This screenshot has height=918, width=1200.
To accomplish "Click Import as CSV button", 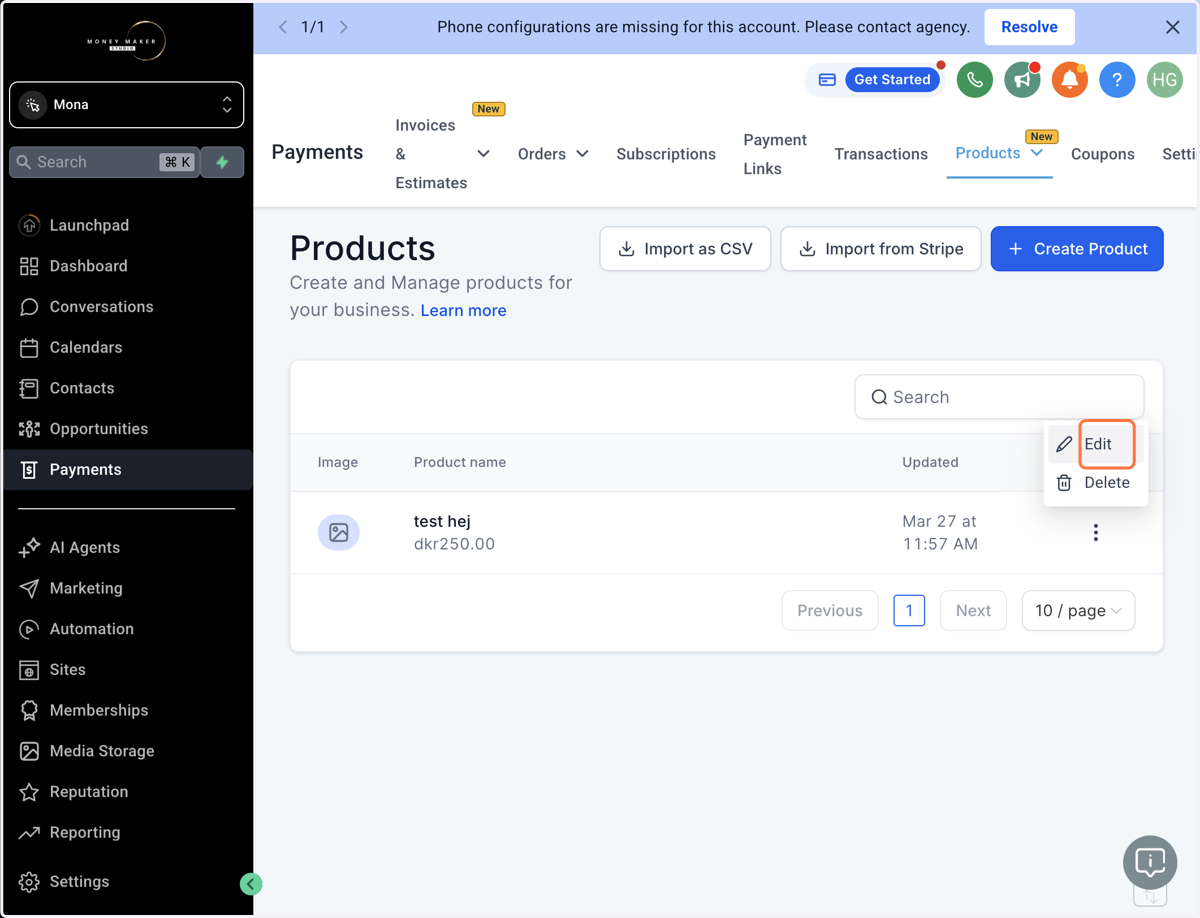I will click(685, 249).
